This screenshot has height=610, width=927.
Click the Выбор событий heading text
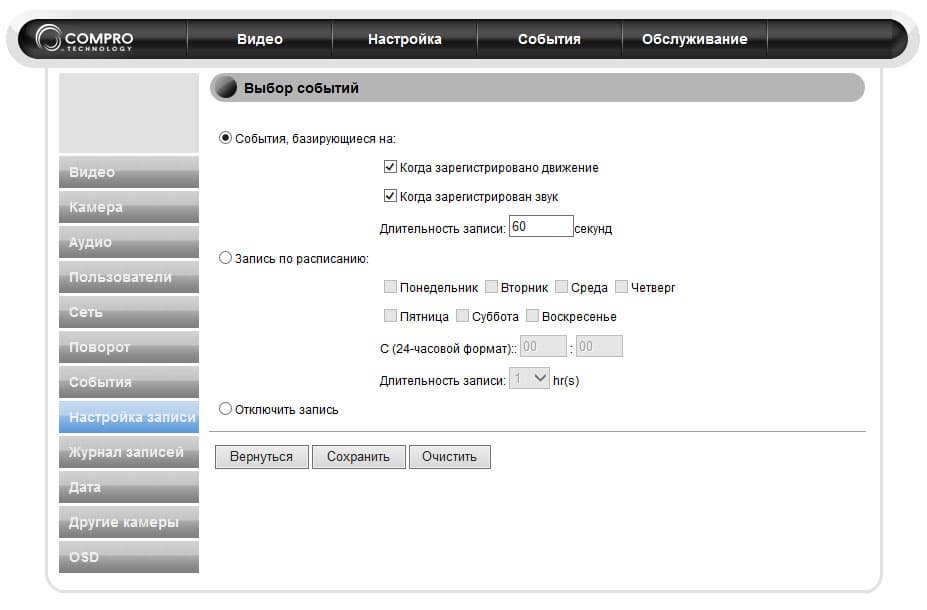302,88
